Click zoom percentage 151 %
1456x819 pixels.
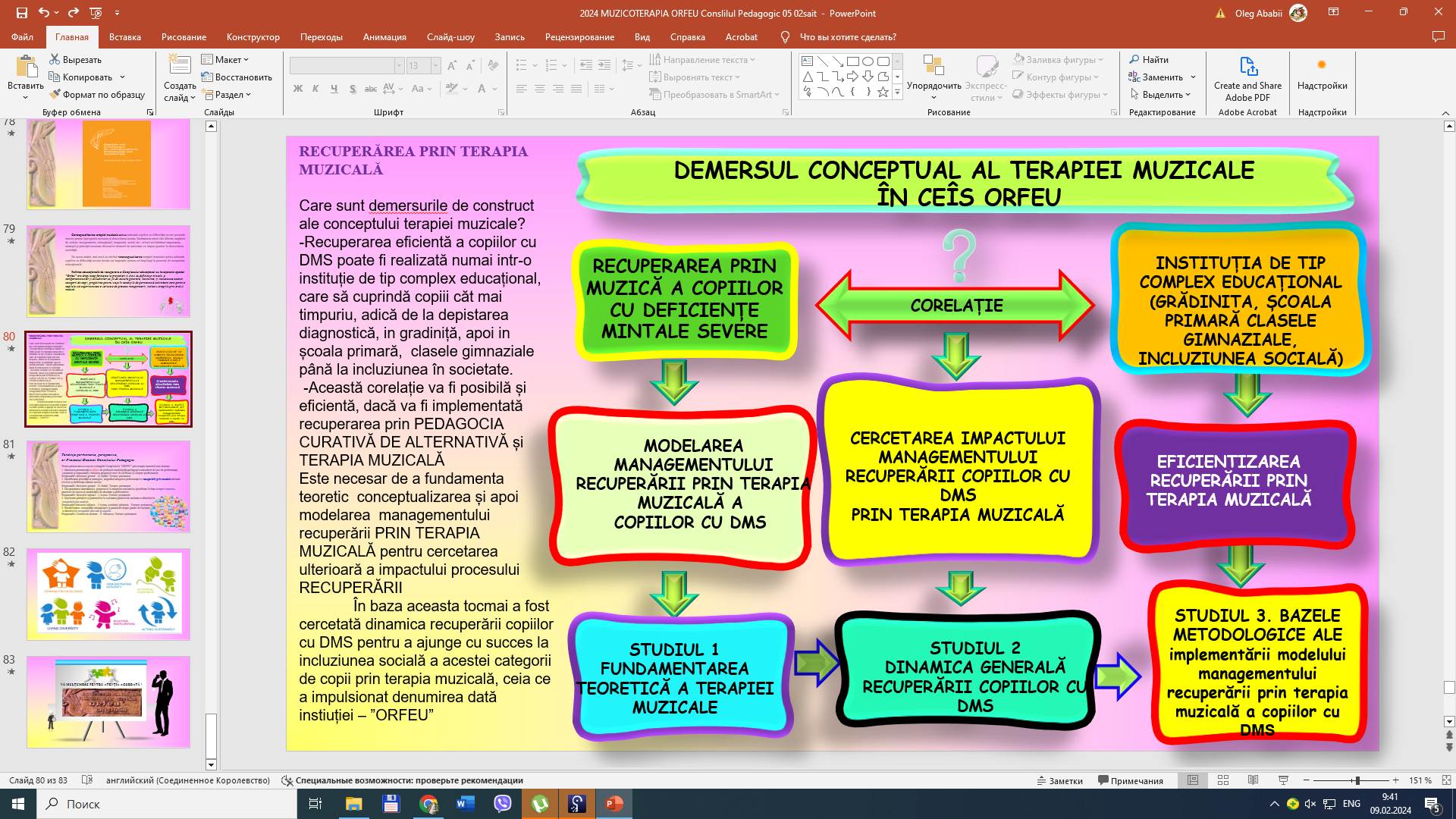(x=1420, y=780)
